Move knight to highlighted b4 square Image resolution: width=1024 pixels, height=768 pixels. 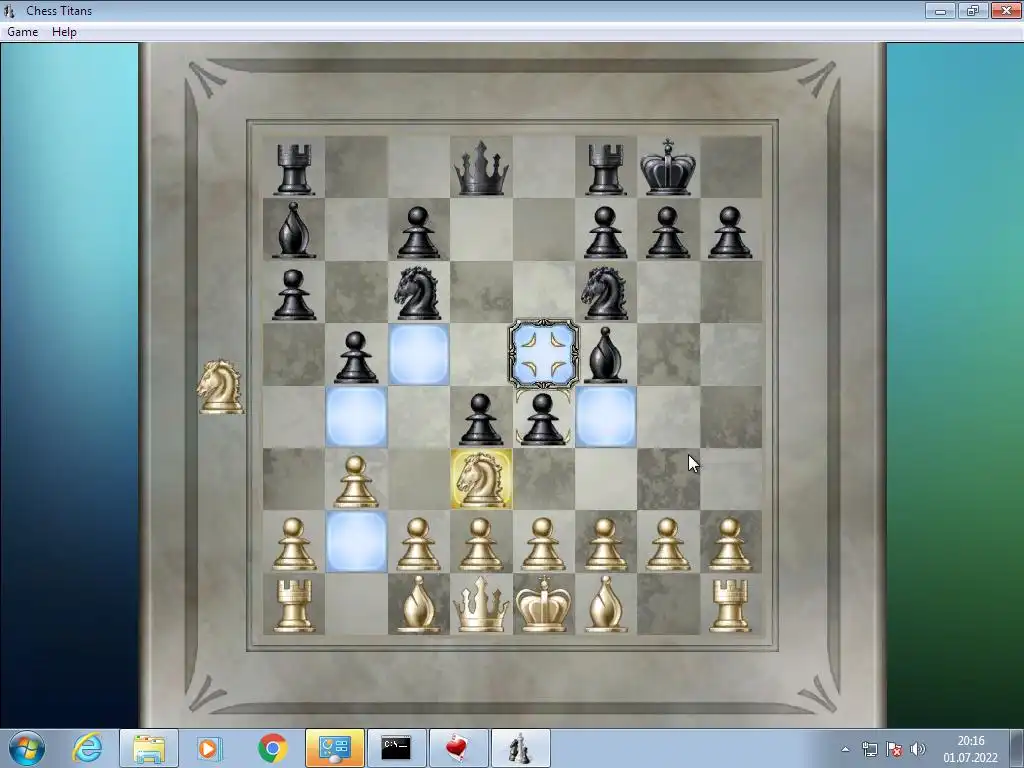[x=356, y=417]
